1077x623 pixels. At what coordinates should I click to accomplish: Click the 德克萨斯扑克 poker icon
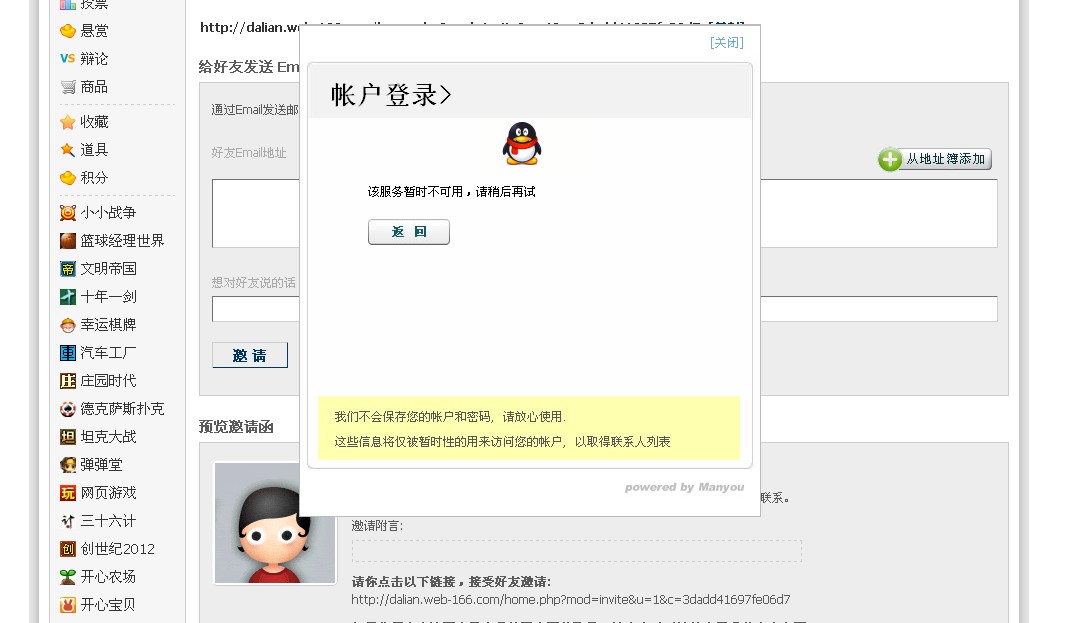click(67, 409)
